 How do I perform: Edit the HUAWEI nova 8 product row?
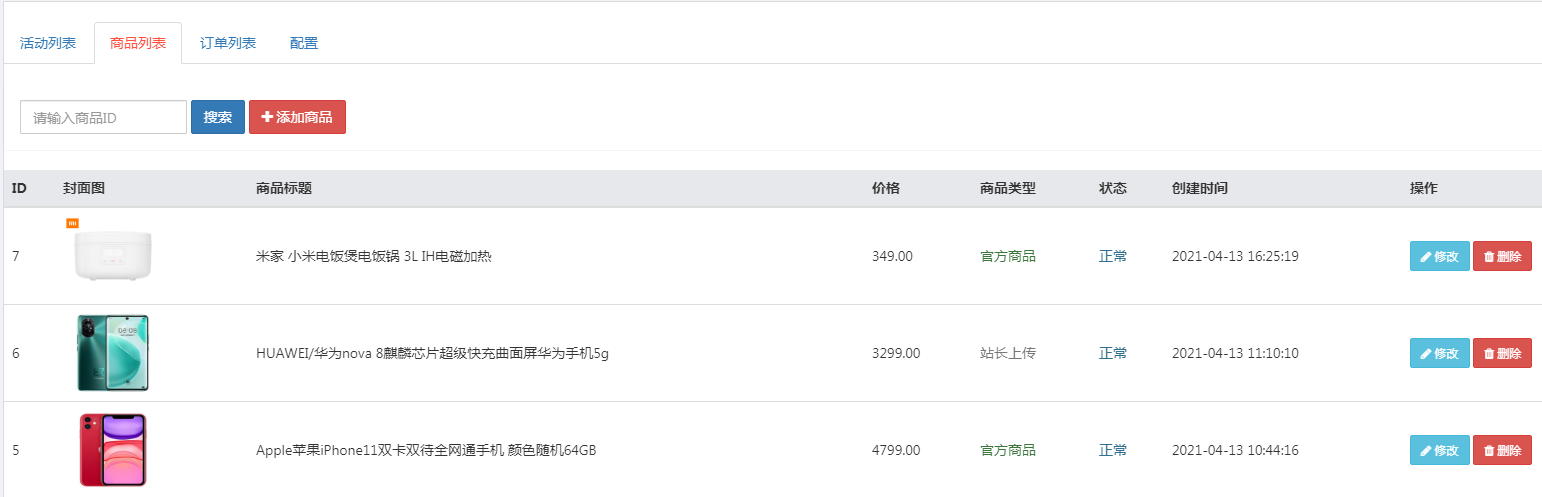[1439, 353]
